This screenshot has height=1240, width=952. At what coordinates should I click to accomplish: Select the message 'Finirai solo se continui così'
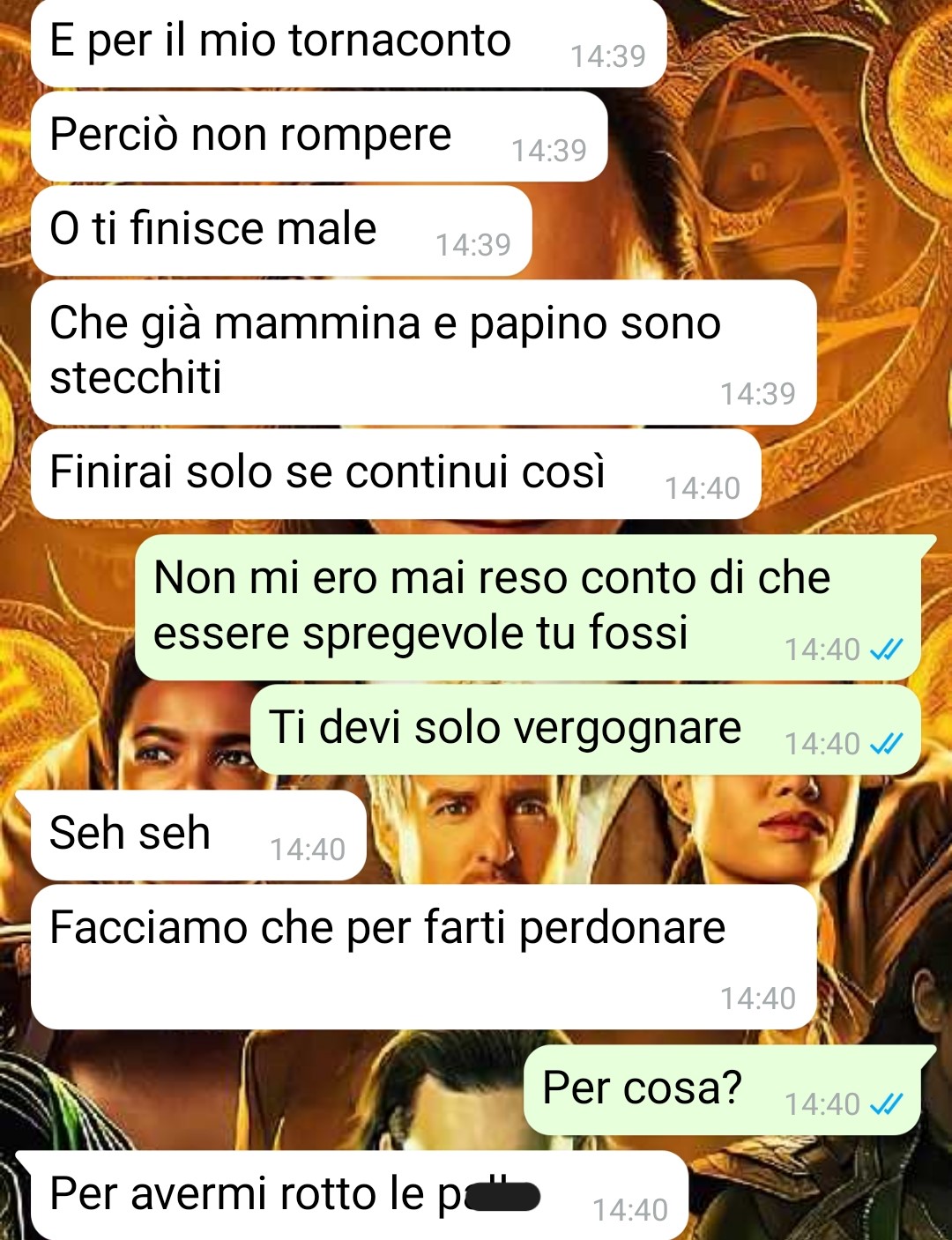click(396, 474)
